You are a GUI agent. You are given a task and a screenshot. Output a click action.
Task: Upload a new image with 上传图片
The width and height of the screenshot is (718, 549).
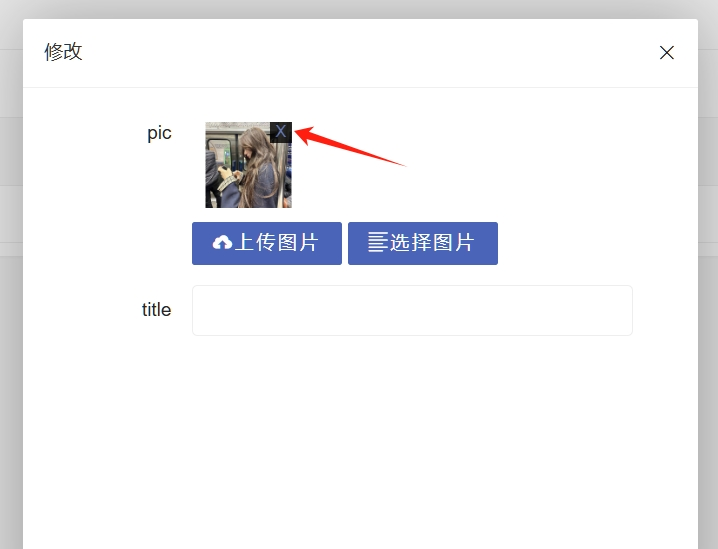(x=267, y=243)
